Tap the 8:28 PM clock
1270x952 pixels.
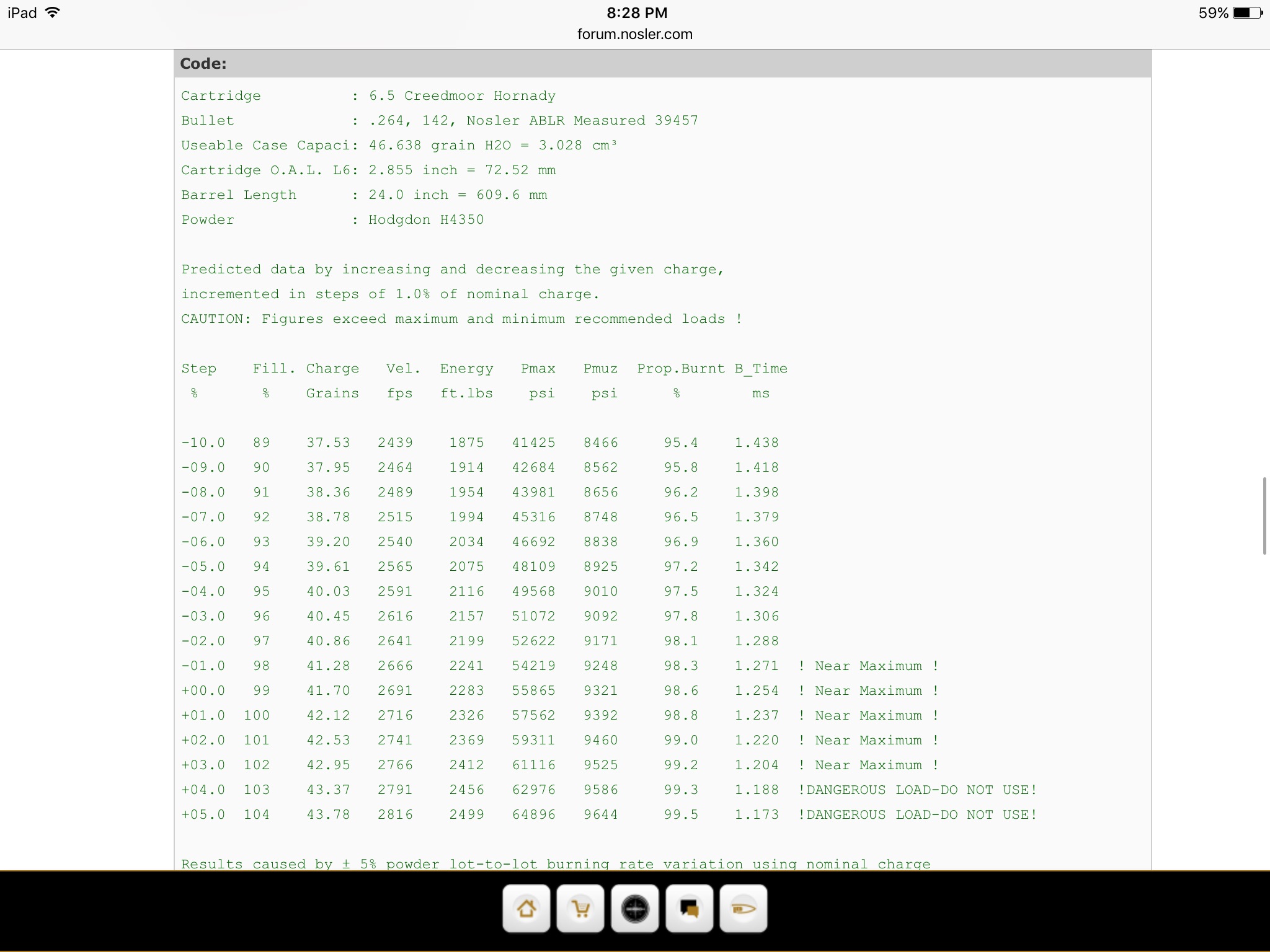point(637,12)
